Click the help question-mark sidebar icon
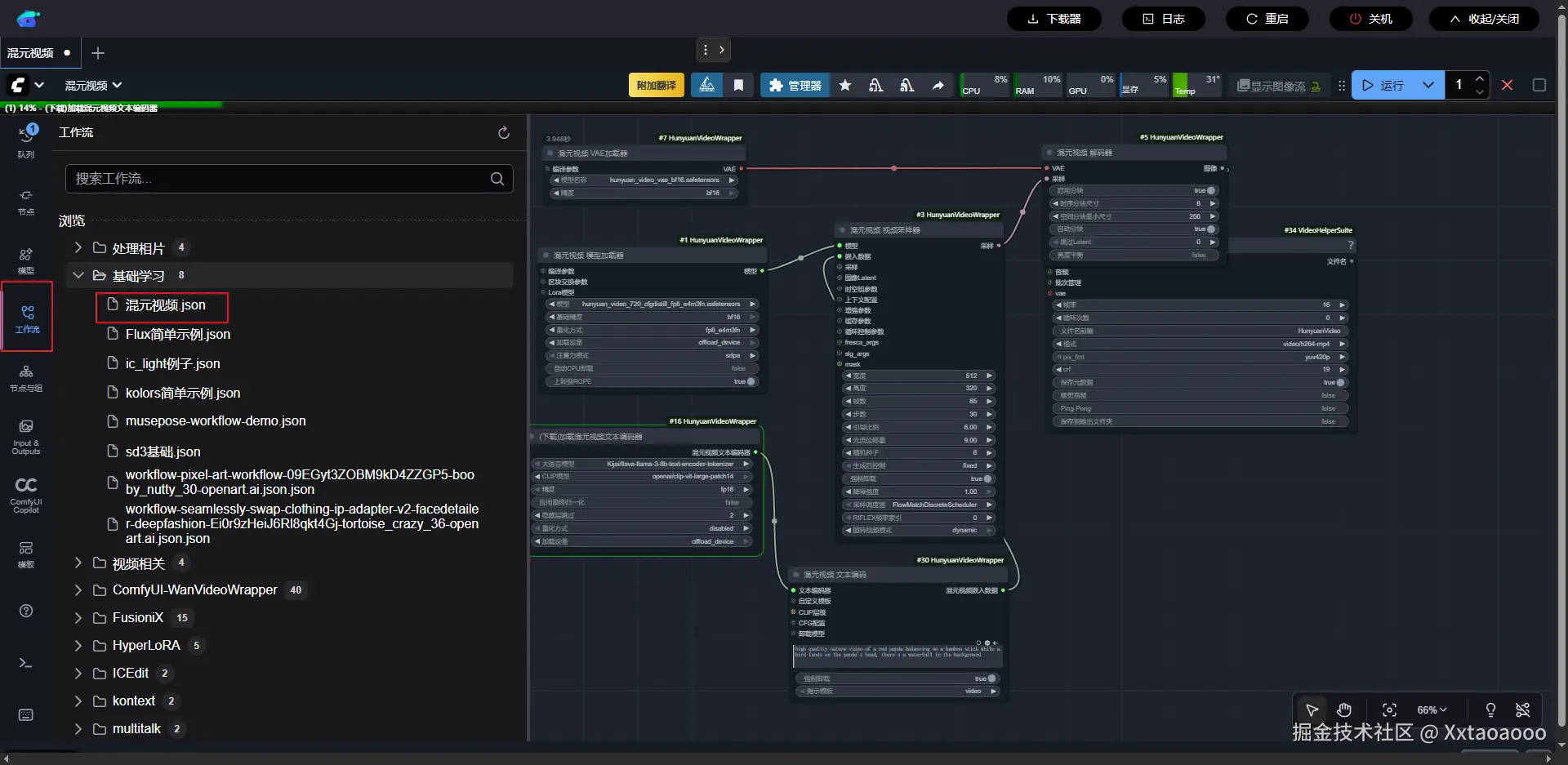1568x765 pixels. (x=26, y=611)
